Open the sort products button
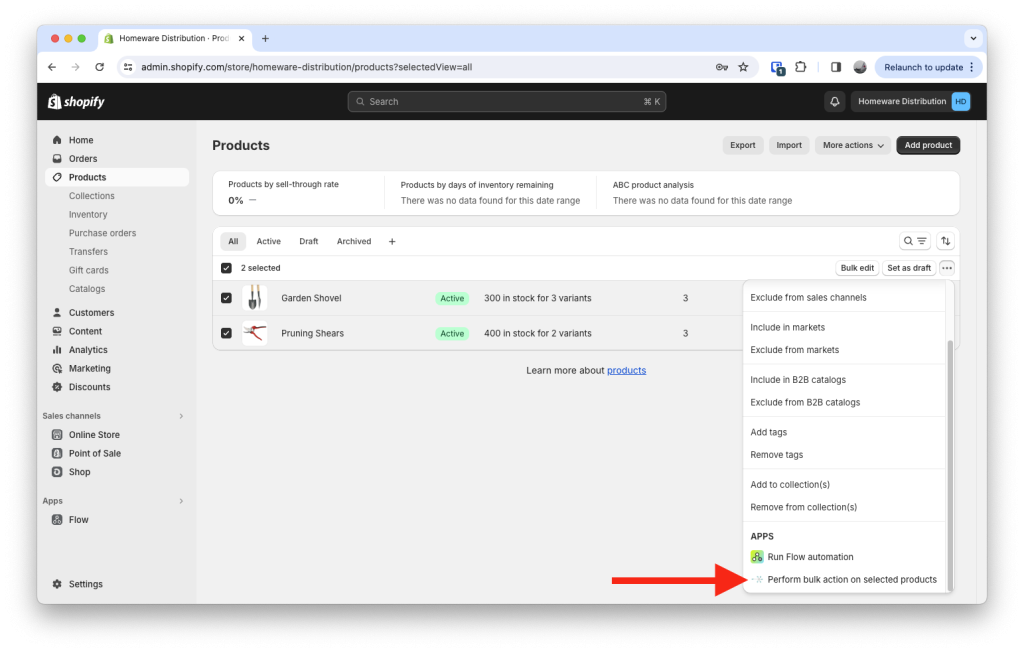Screen dimensions: 1024x653 (x=945, y=241)
